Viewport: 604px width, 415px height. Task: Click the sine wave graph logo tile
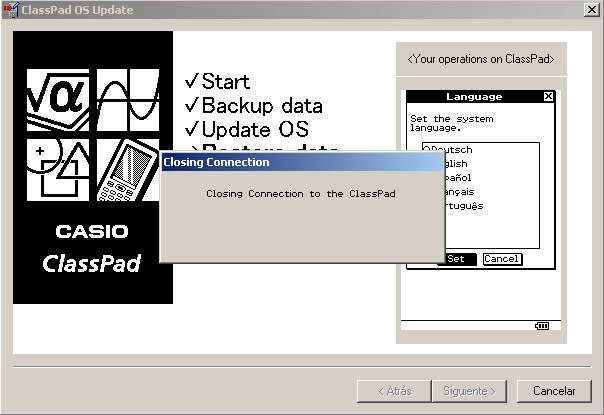click(x=128, y=100)
